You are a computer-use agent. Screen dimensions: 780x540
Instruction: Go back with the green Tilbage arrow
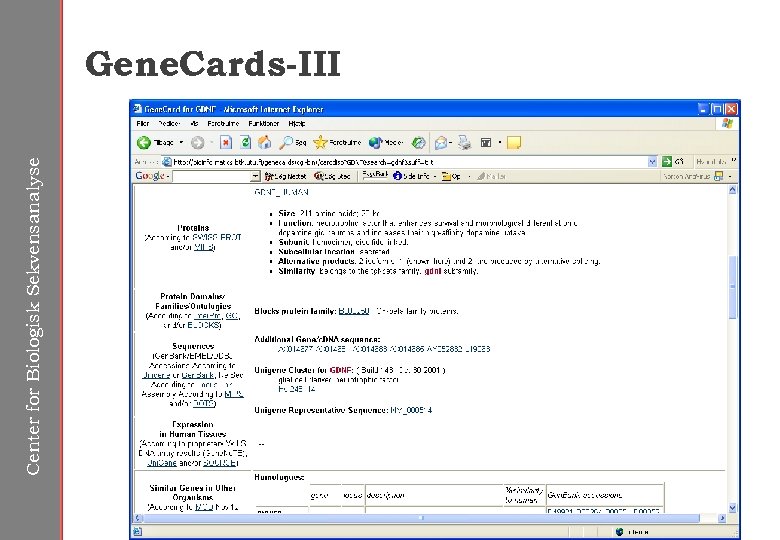pyautogui.click(x=155, y=143)
